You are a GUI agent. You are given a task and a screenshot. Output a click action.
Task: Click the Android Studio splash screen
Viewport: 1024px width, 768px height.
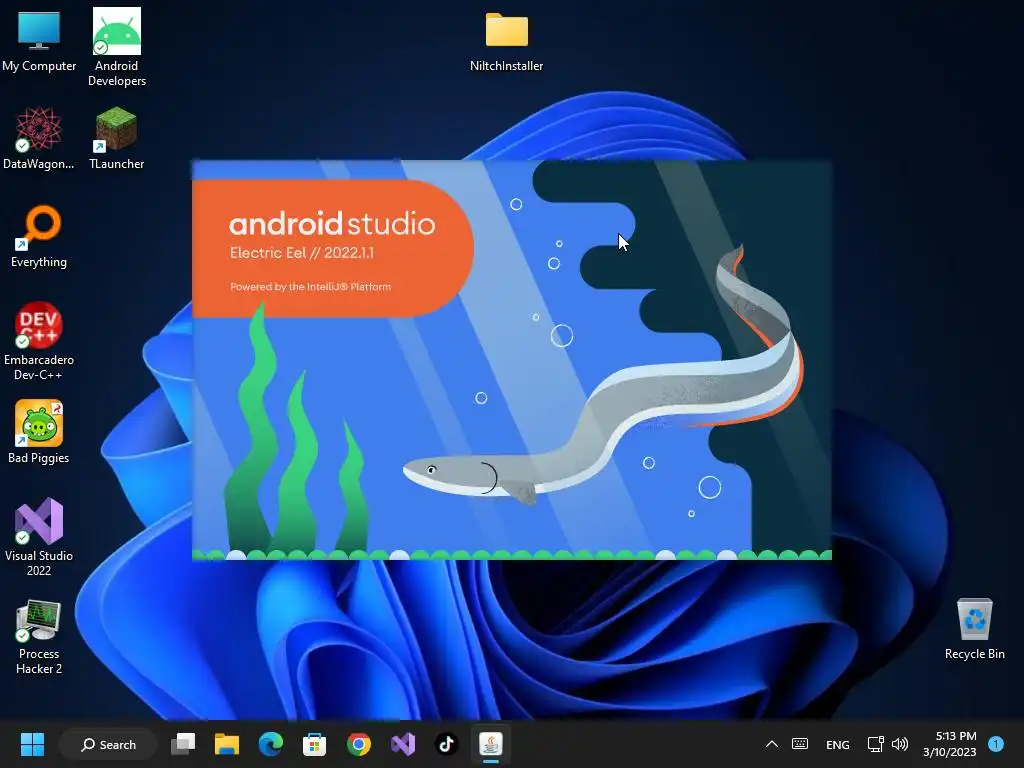512,360
